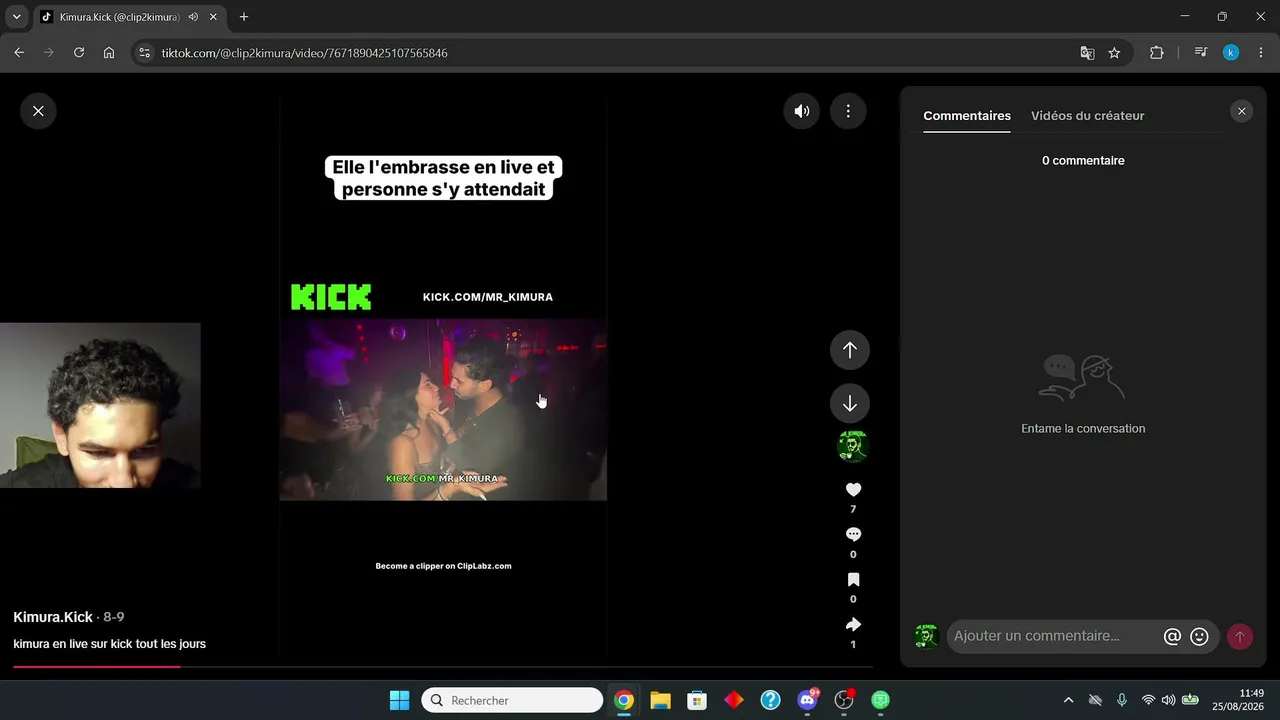1280x720 pixels.
Task: Seek the video using the progress bar
Action: point(443,666)
